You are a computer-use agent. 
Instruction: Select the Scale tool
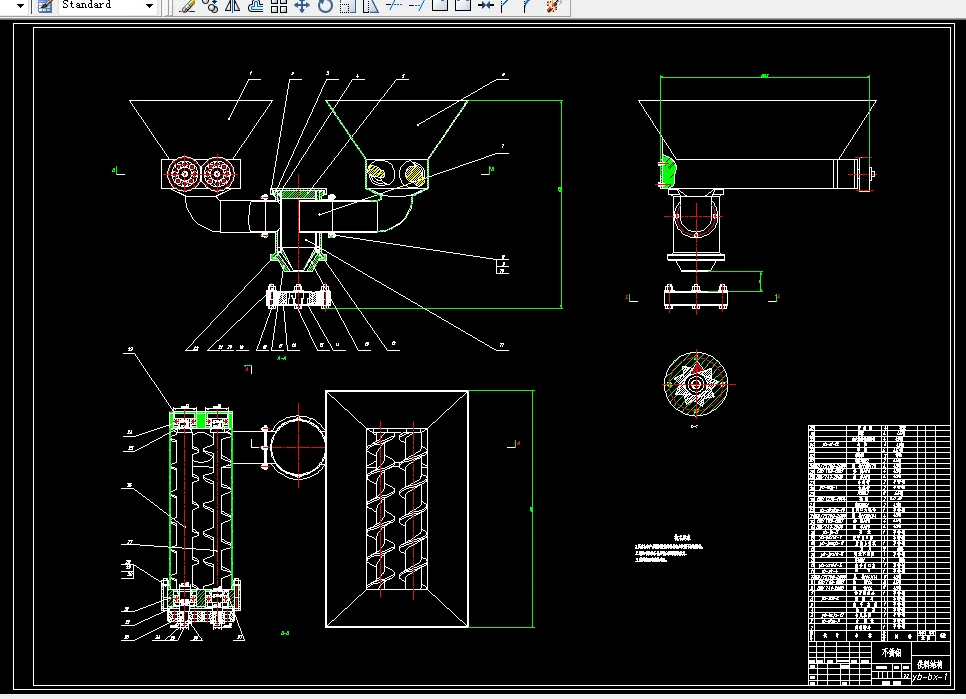tap(348, 6)
